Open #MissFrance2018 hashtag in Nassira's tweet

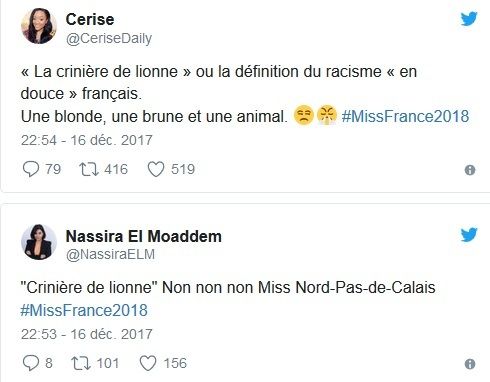[x=84, y=311]
